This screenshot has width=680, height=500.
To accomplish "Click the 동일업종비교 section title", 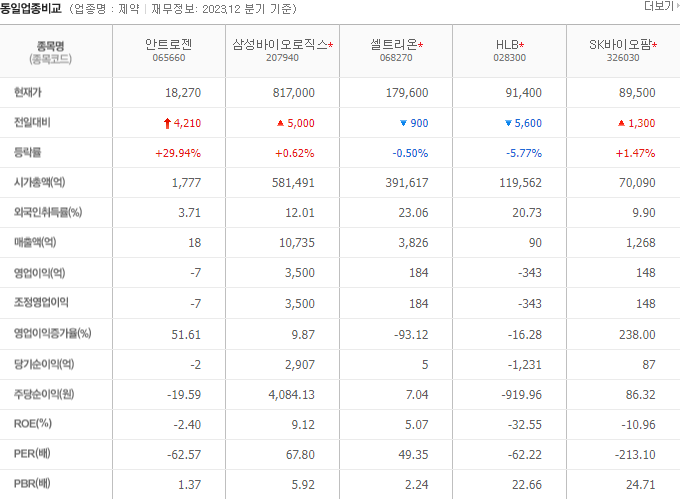I will pos(31,8).
